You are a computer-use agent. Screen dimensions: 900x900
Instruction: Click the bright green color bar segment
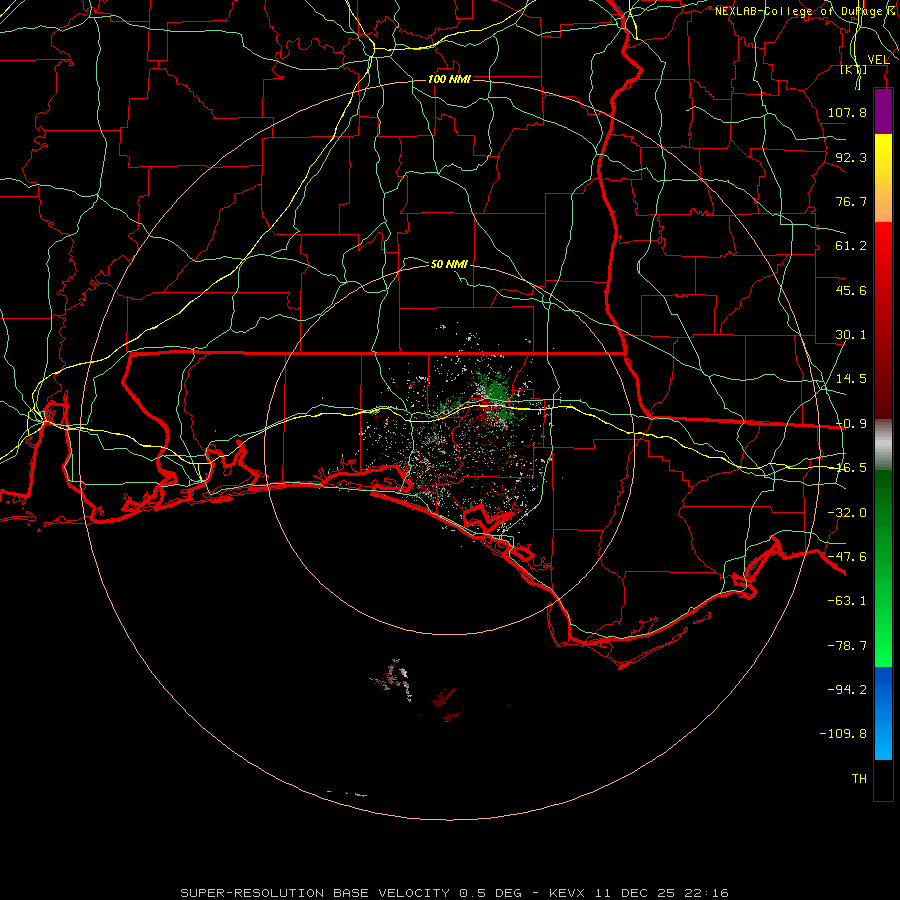[x=883, y=568]
